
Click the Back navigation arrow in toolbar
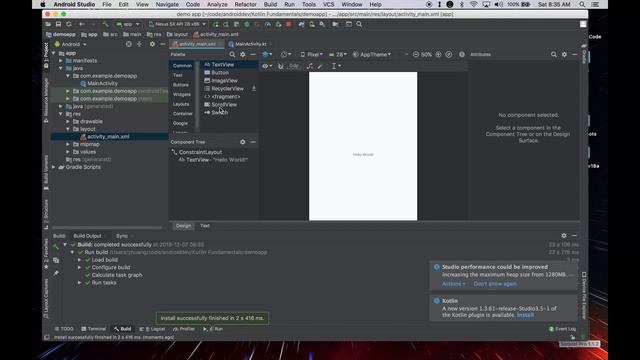coord(82,24)
